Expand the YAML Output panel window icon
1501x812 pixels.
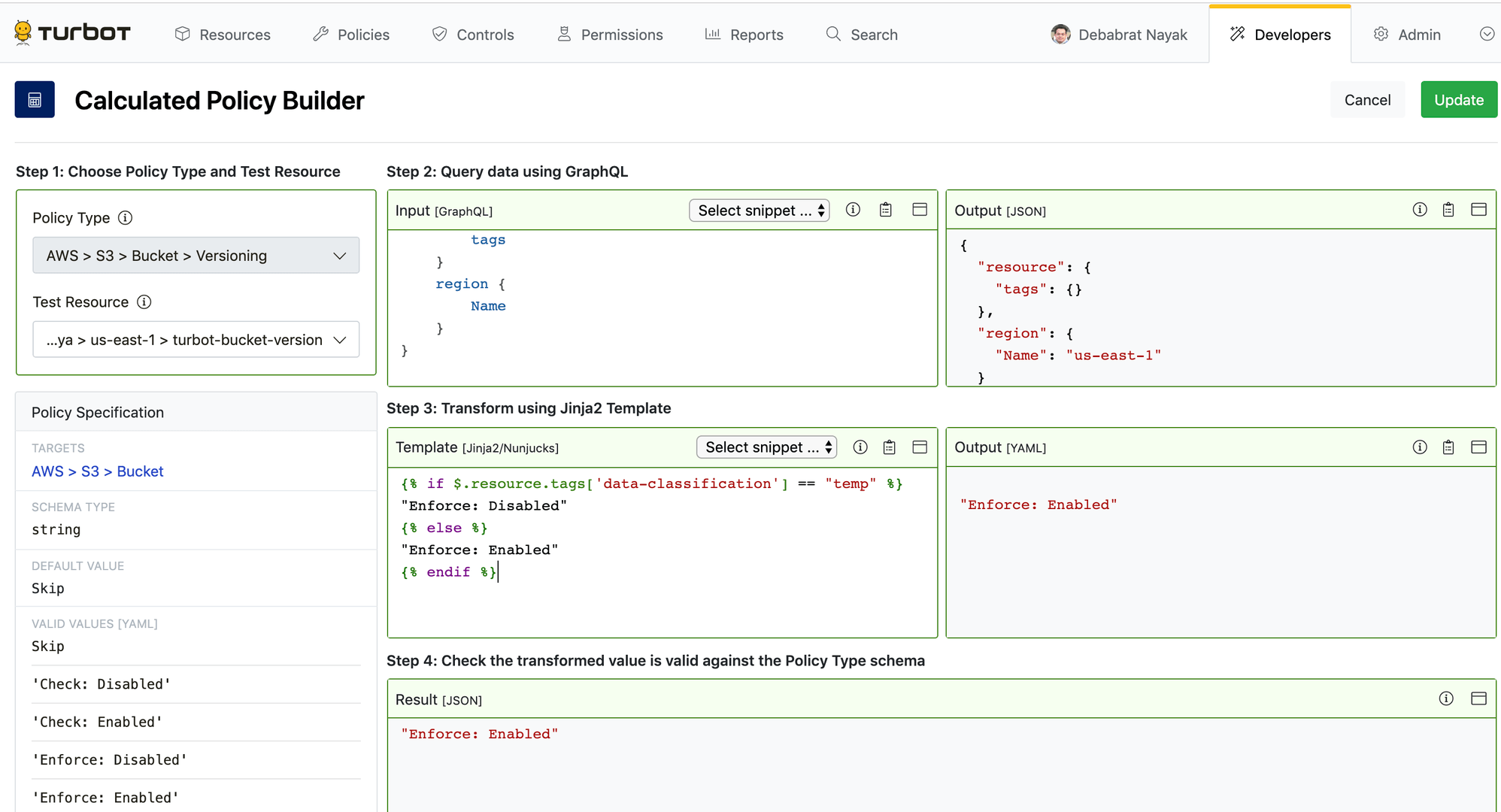[1478, 447]
